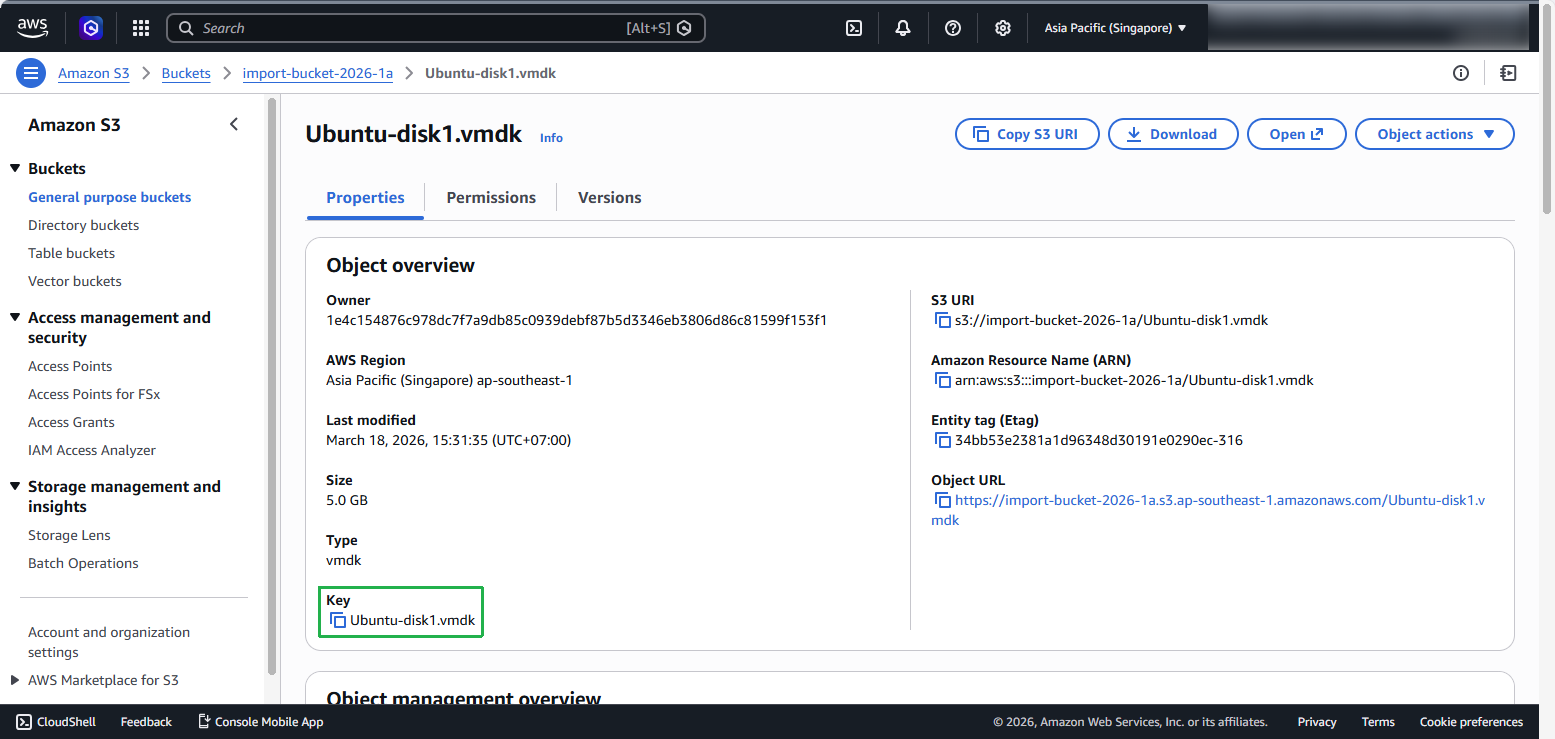This screenshot has height=739, width=1555.
Task: Open the side tools panel icon
Action: coord(1509,73)
